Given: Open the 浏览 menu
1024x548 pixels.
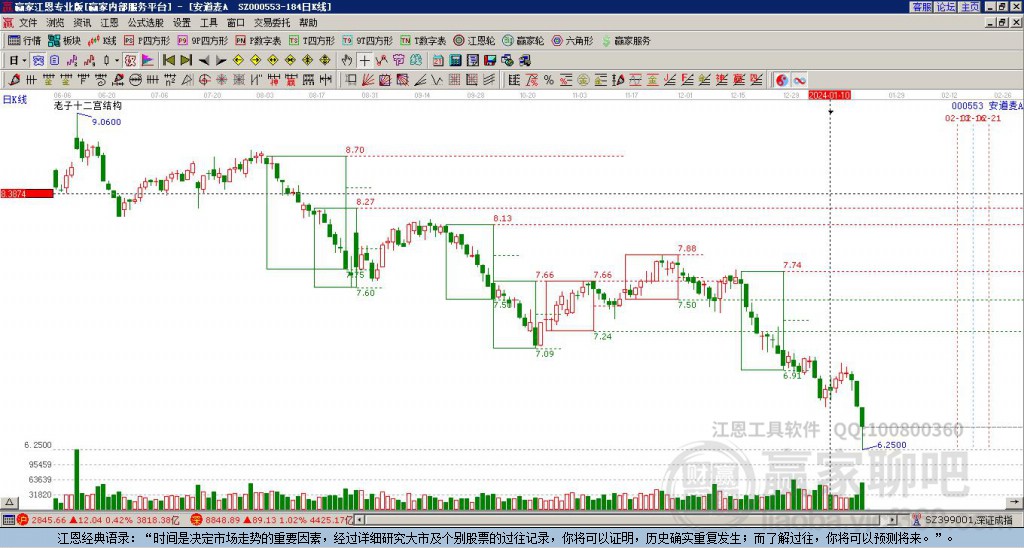Looking at the screenshot, I should 55,23.
